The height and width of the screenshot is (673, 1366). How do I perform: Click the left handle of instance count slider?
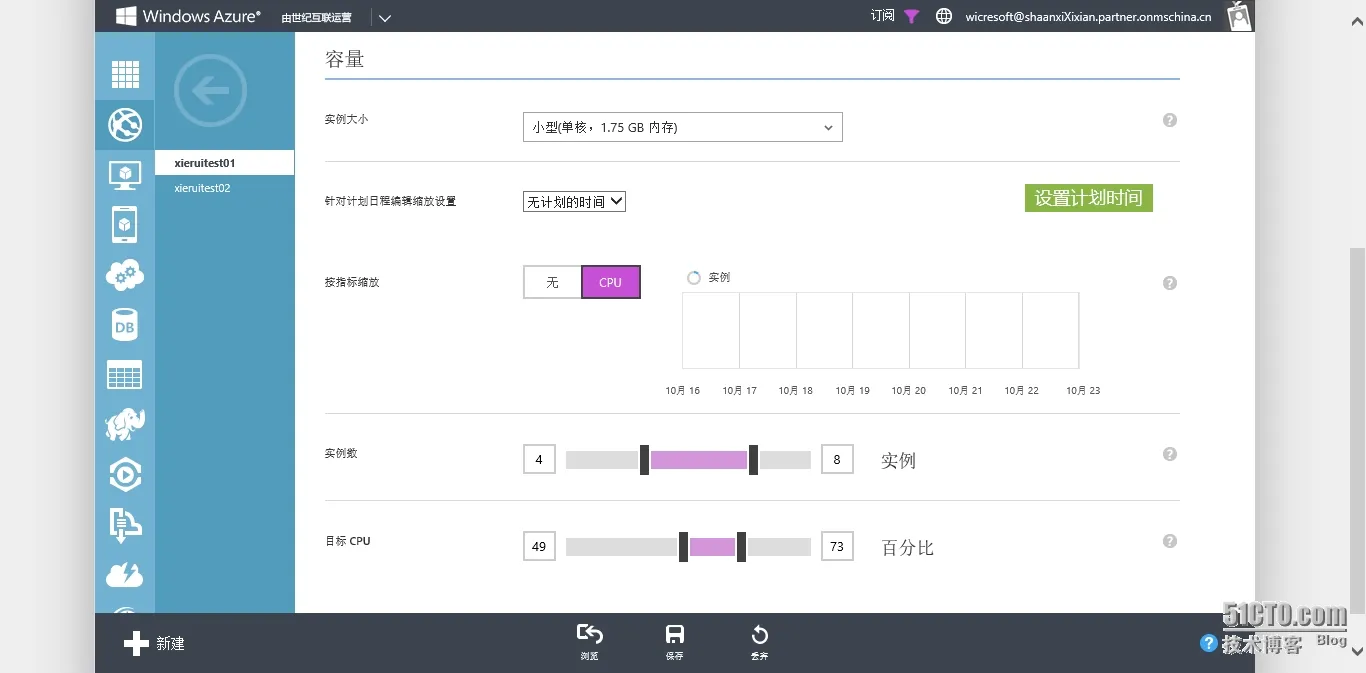644,460
